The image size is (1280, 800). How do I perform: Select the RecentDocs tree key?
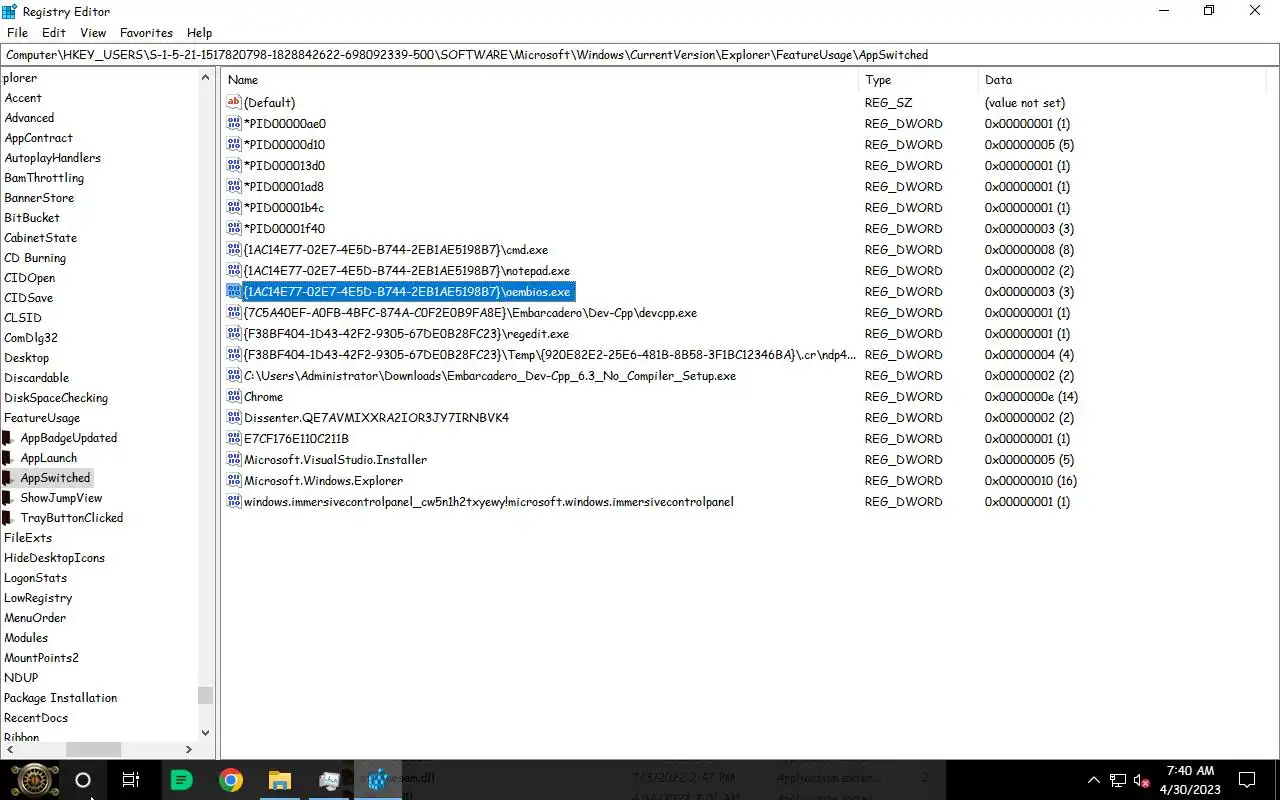36,718
